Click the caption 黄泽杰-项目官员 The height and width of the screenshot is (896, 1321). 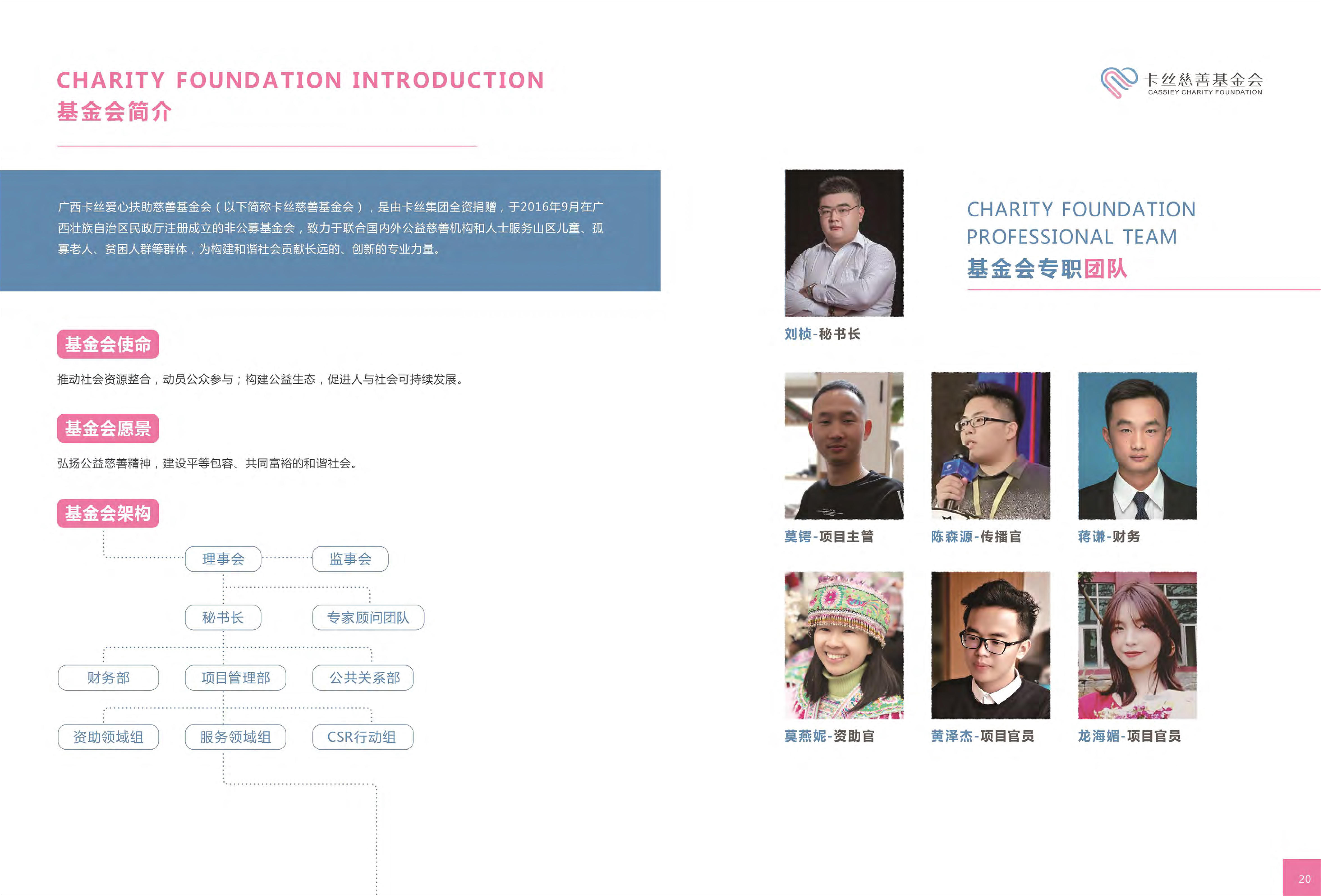coord(983,736)
